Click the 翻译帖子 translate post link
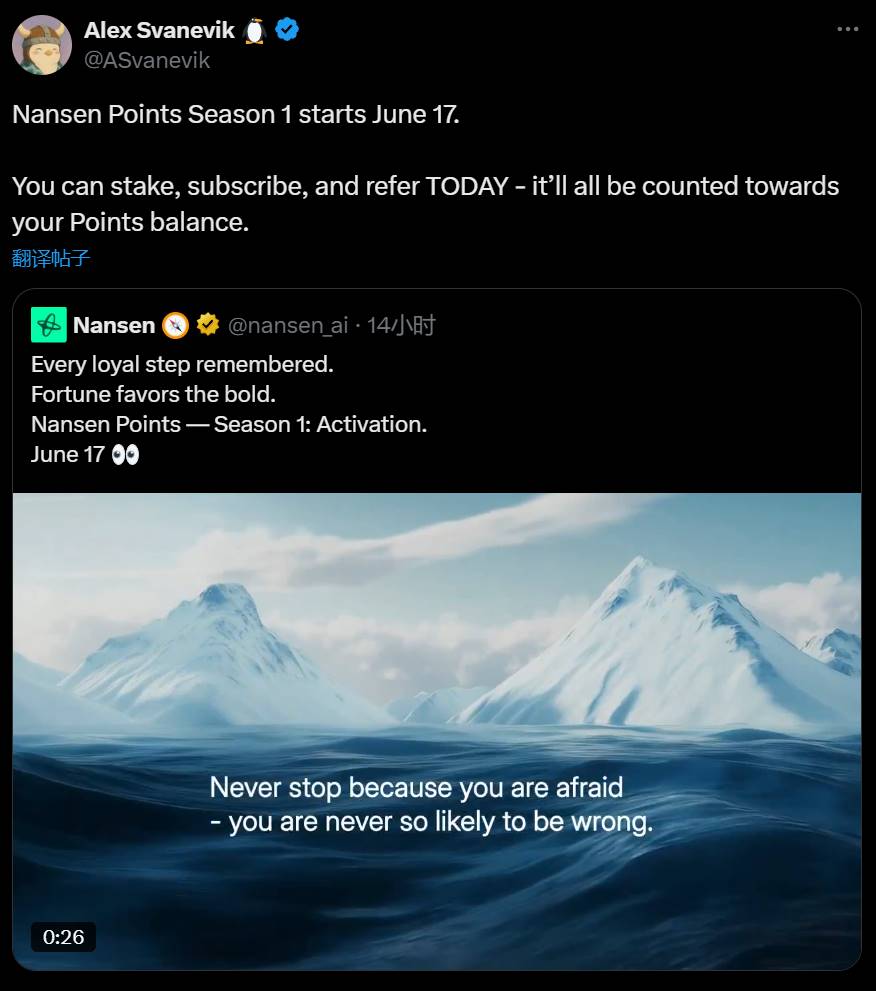 pyautogui.click(x=51, y=258)
